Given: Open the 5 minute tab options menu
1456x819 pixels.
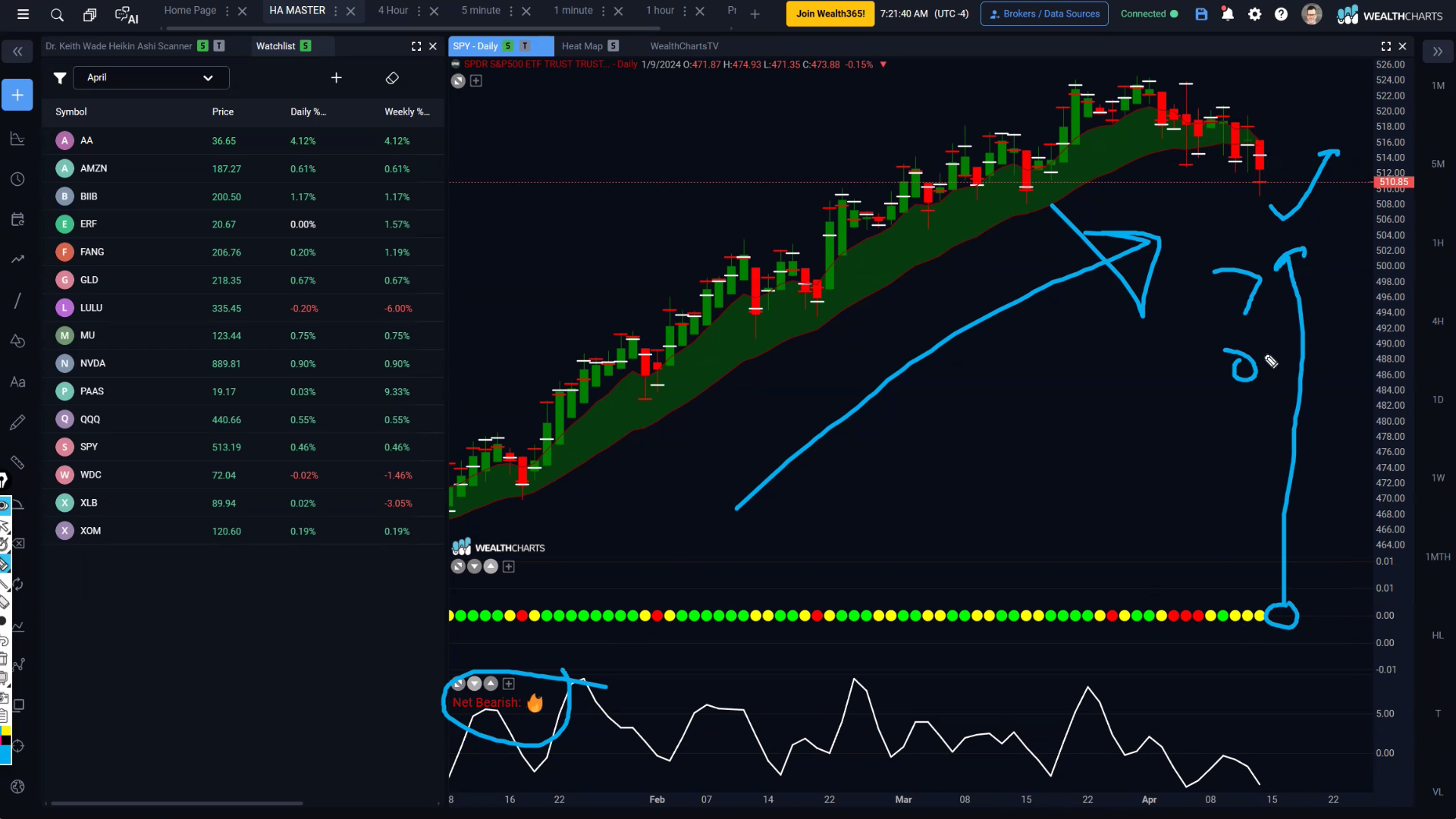Looking at the screenshot, I should pyautogui.click(x=511, y=11).
